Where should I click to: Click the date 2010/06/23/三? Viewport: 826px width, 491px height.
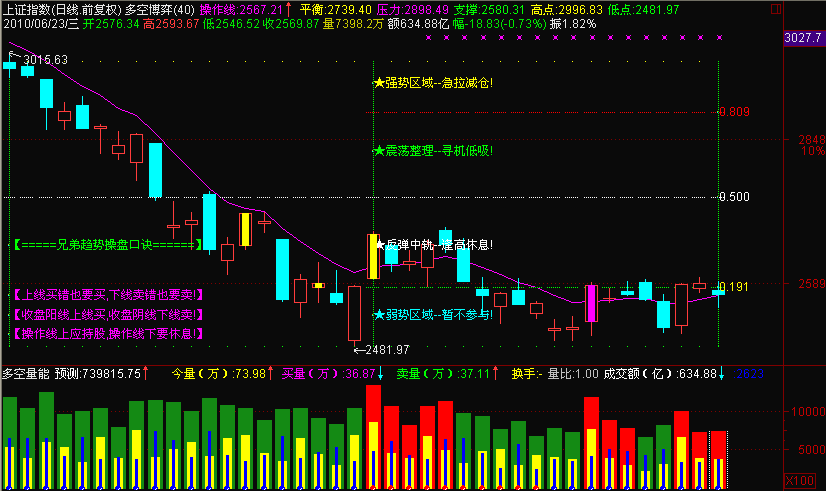[41, 24]
